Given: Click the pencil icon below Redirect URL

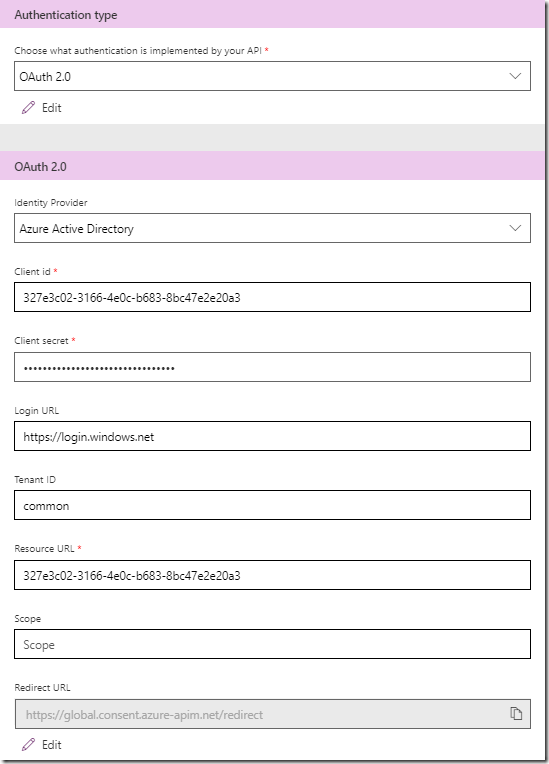Looking at the screenshot, I should (29, 745).
